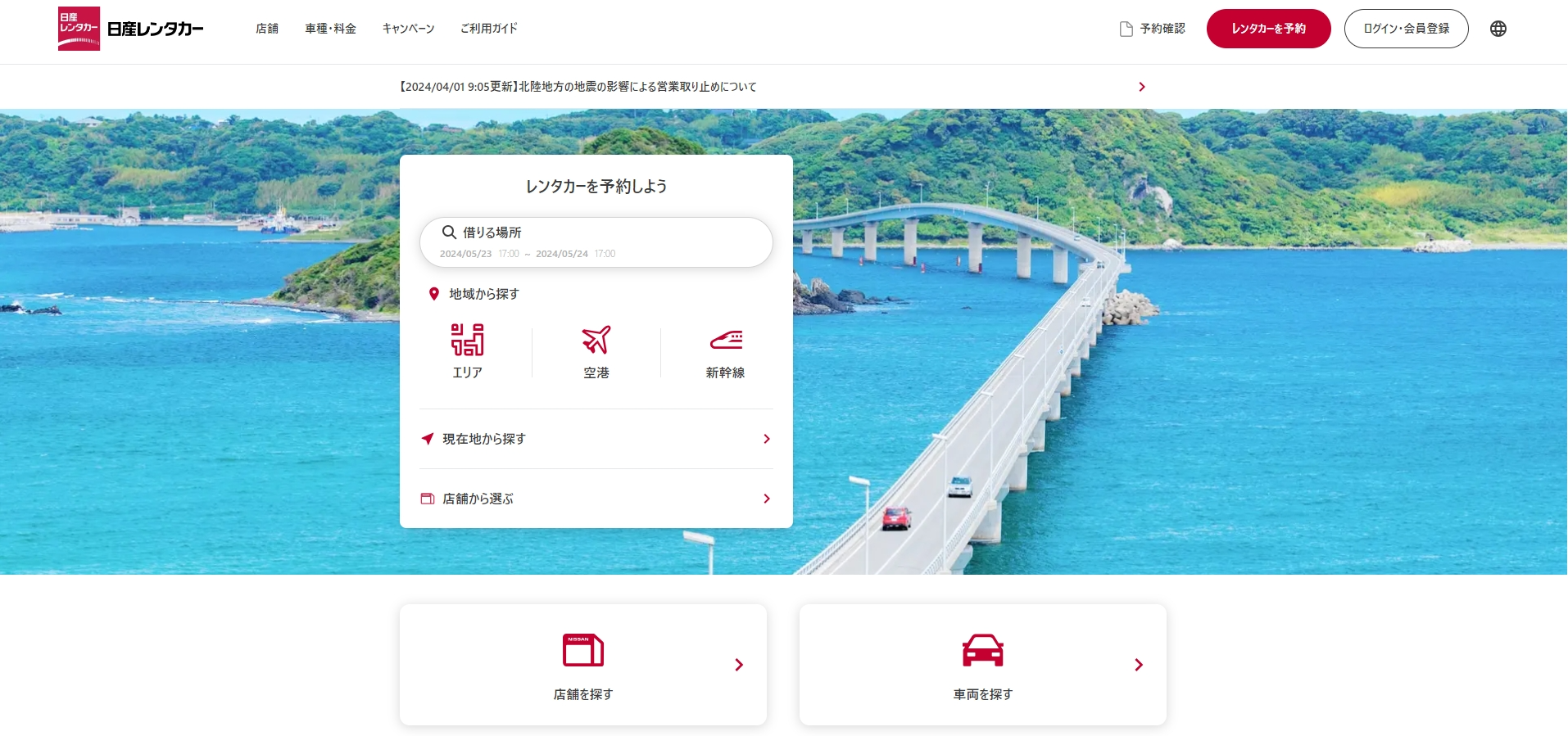Open the 店舗 menu item
Screen dimensions: 1568x736
[x=267, y=29]
